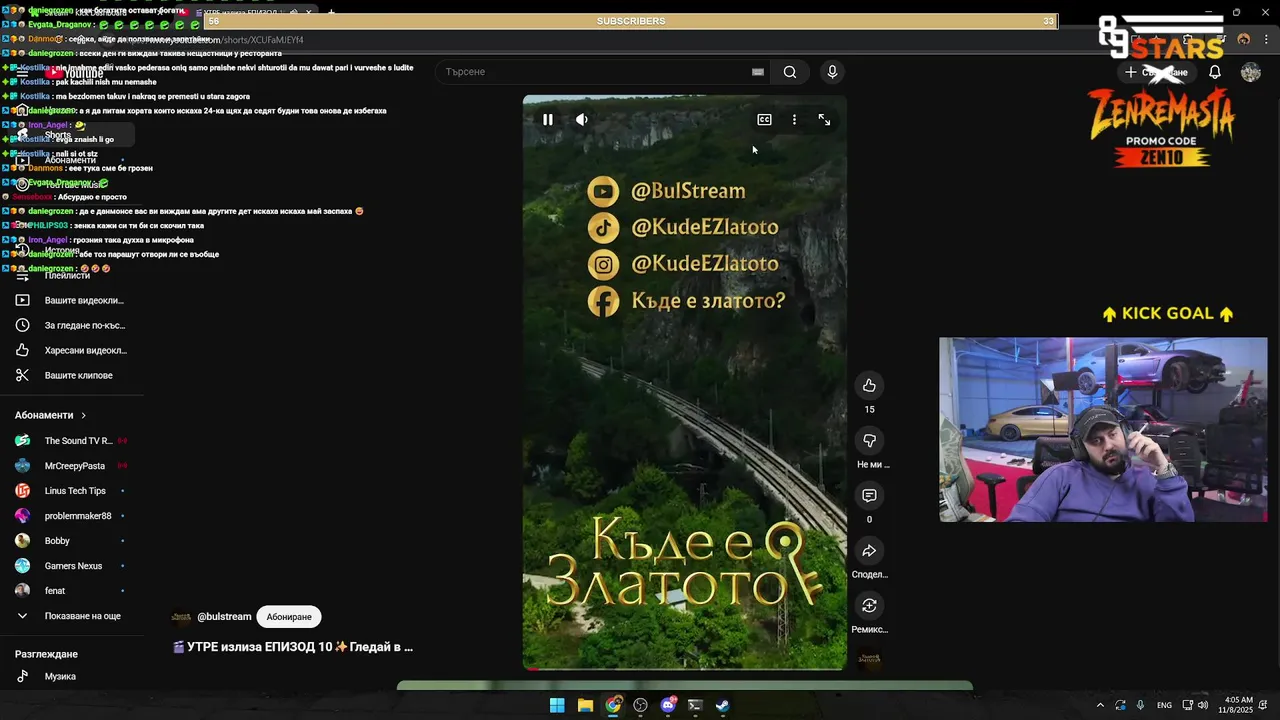Show hidden system tray icons chevron
The image size is (1280, 720).
(x=1100, y=705)
